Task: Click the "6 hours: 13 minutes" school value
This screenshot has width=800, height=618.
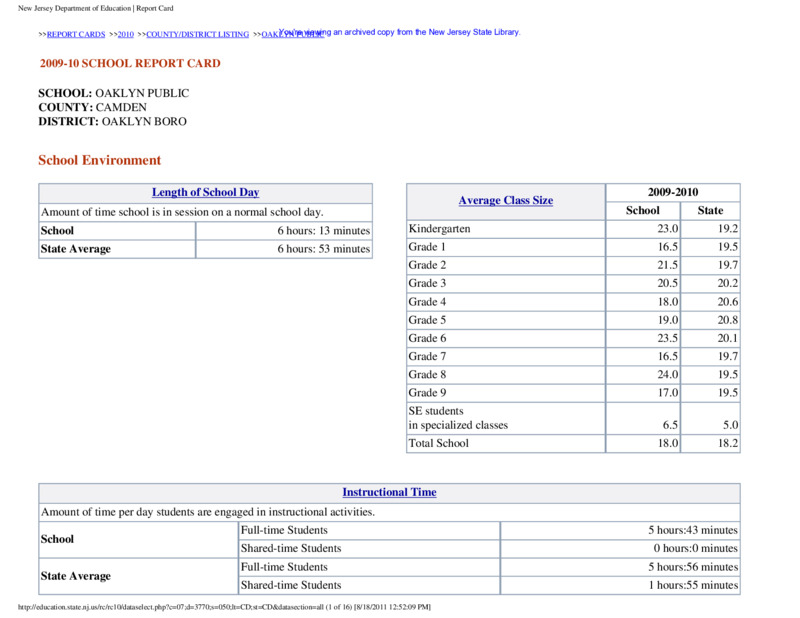Action: click(323, 231)
